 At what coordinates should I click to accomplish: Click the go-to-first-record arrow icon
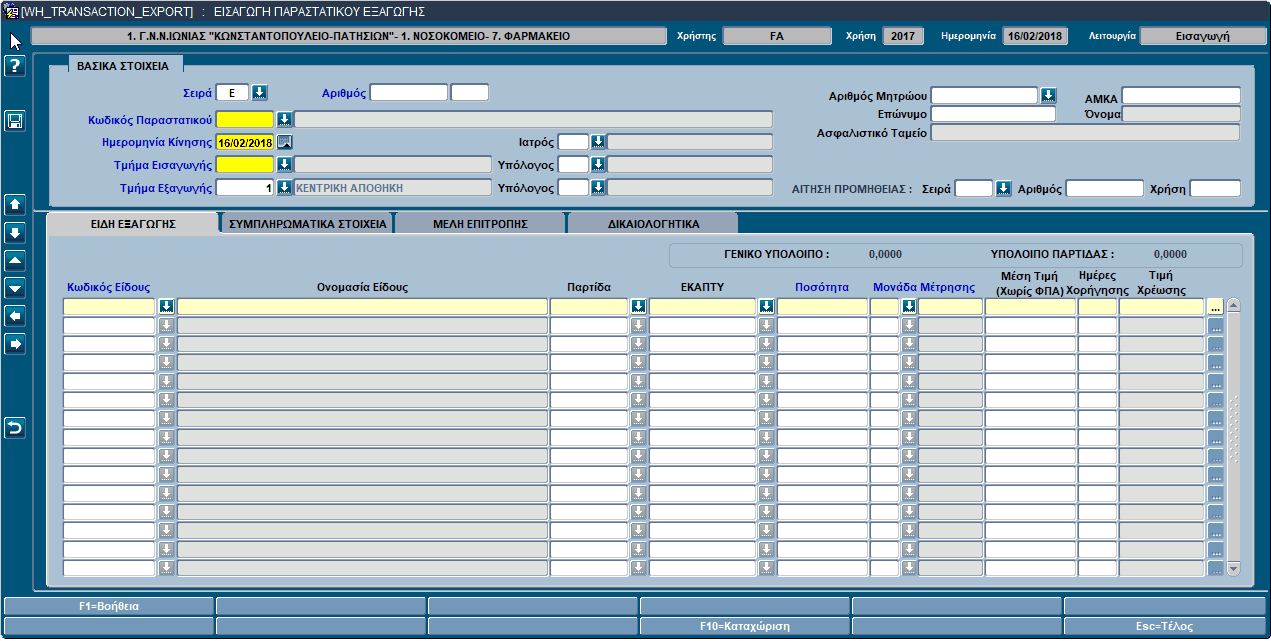(x=15, y=205)
